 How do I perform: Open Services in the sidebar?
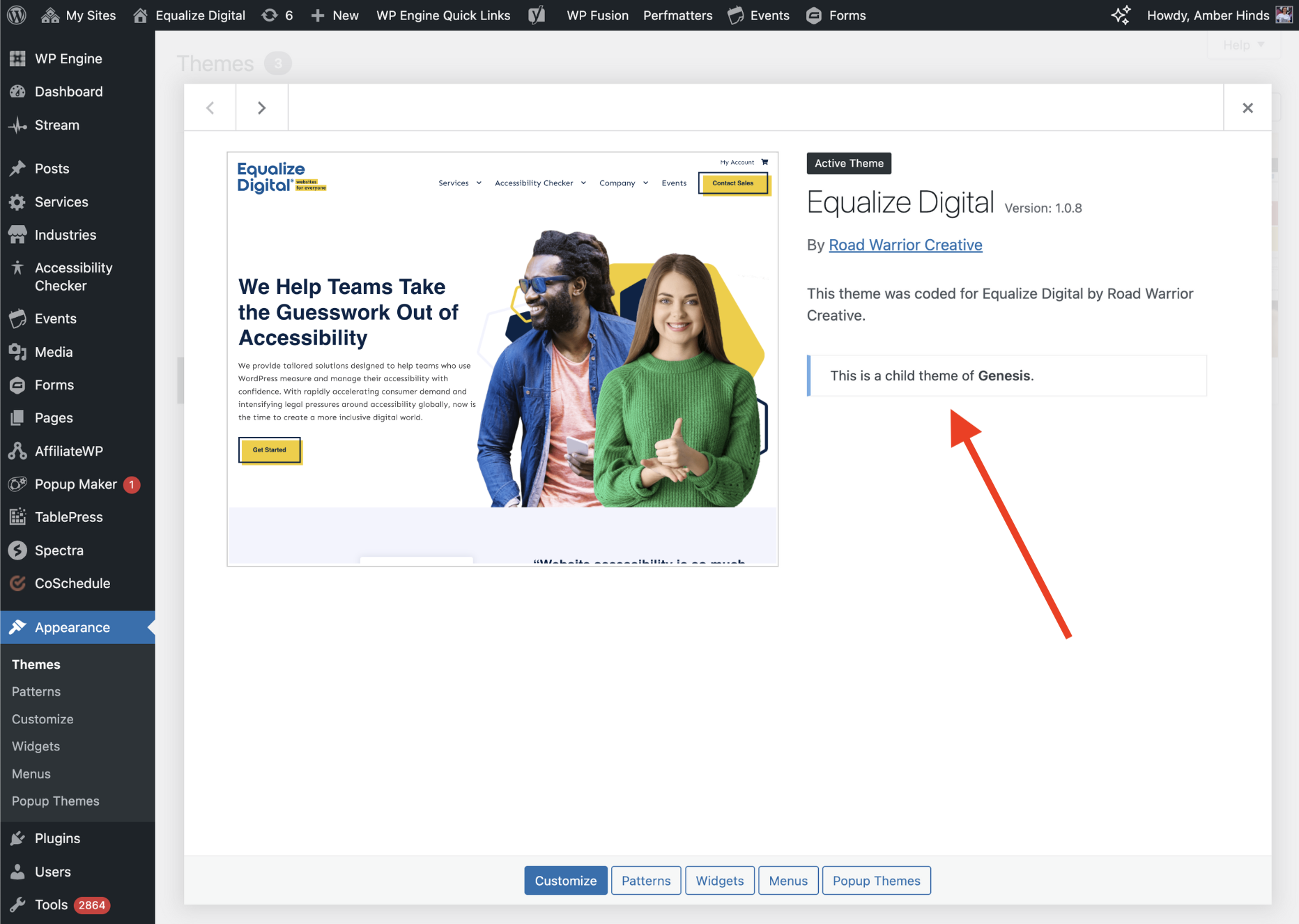coord(77,201)
